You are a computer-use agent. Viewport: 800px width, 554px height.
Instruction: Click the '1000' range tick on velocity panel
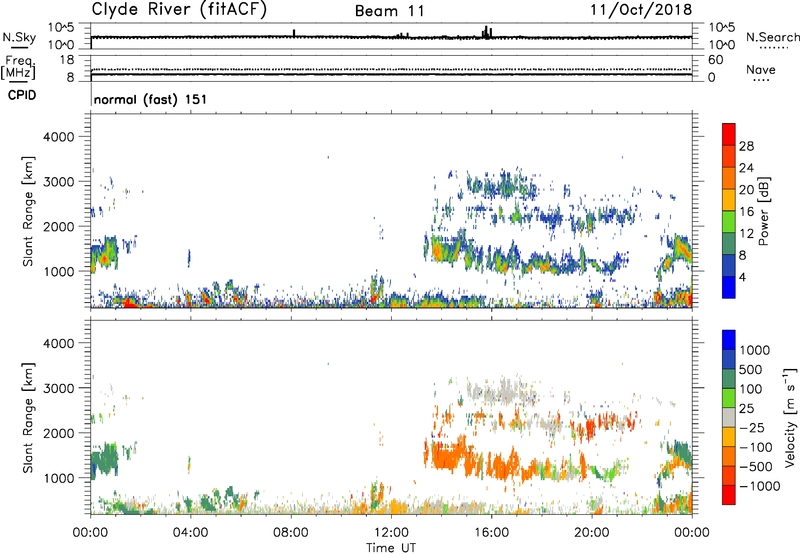pyautogui.click(x=59, y=478)
